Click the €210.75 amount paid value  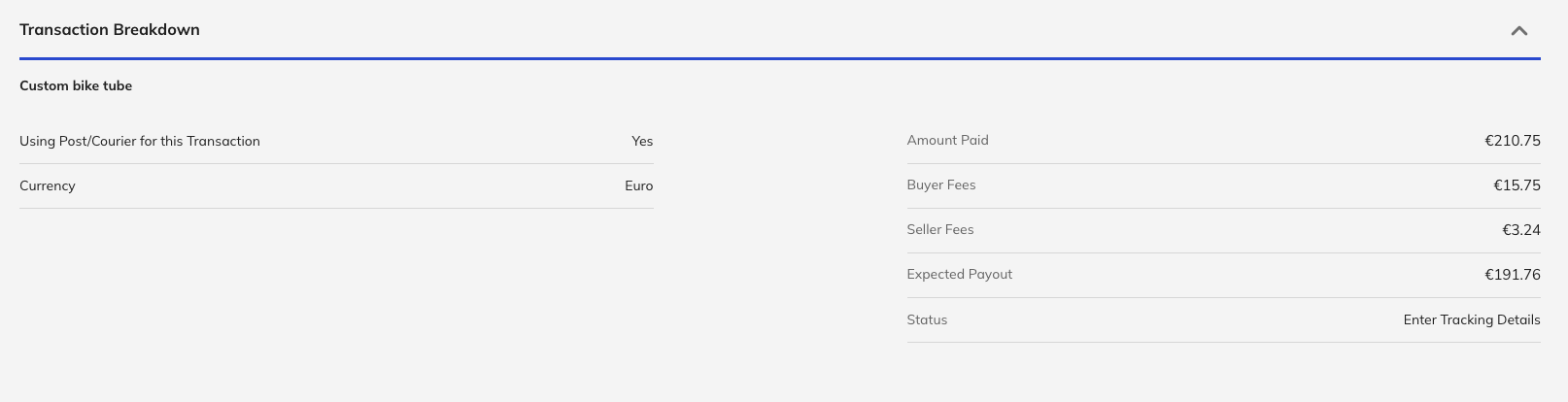click(1512, 141)
